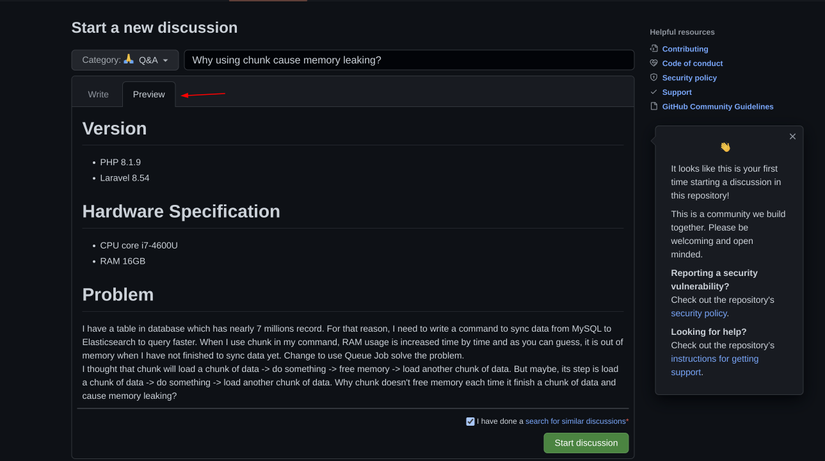This screenshot has width=825, height=461.
Task: Open the Code of conduct link
Action: click(x=692, y=63)
